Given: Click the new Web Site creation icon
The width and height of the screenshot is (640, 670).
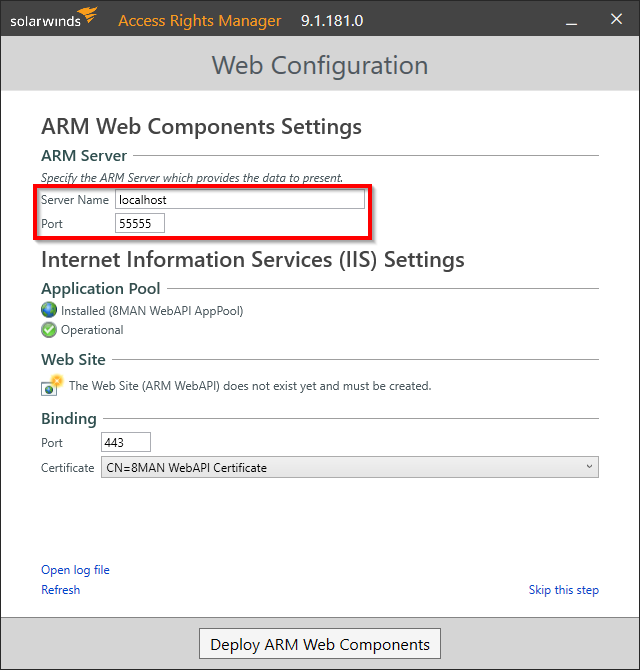Looking at the screenshot, I should pyautogui.click(x=52, y=385).
